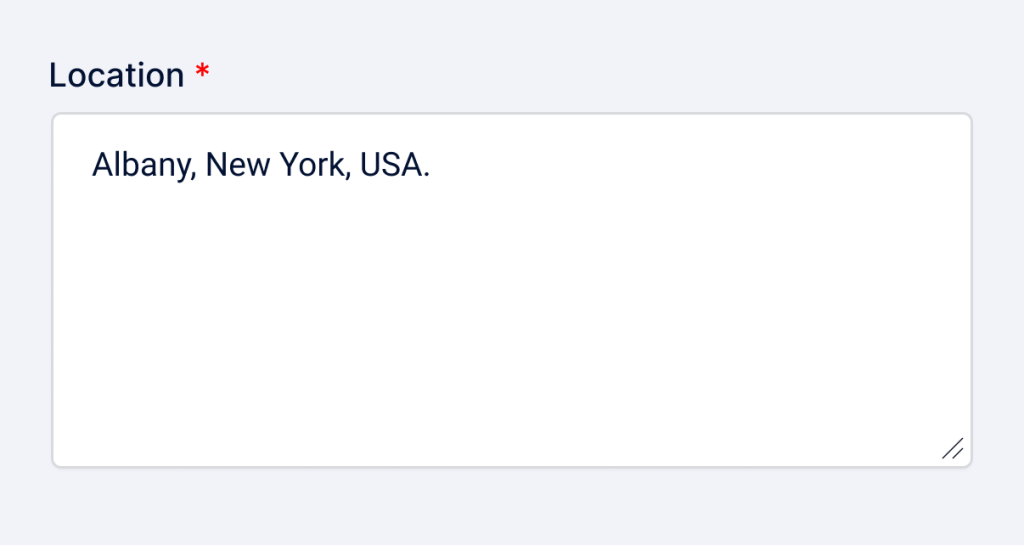Grab the text area resize handle
This screenshot has height=545, width=1024.
point(953,449)
